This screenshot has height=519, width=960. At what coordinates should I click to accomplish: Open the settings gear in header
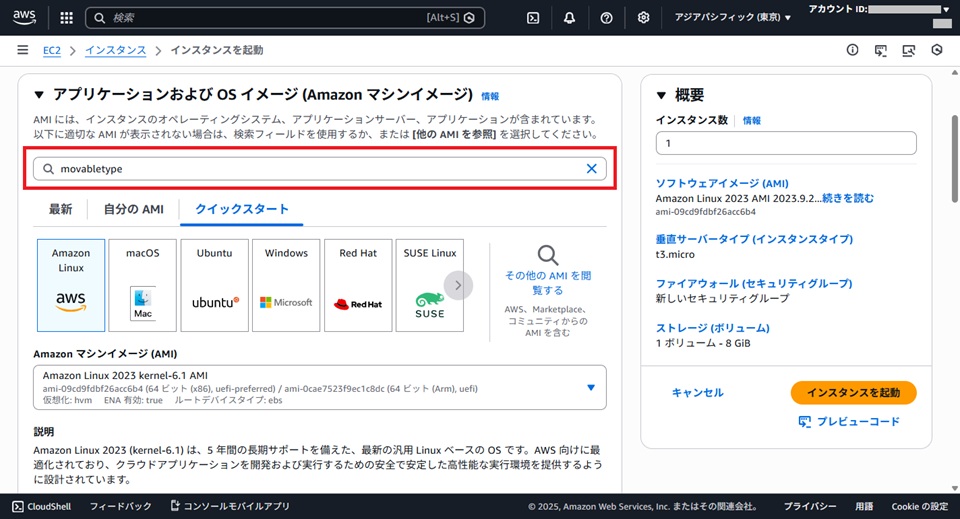click(643, 18)
